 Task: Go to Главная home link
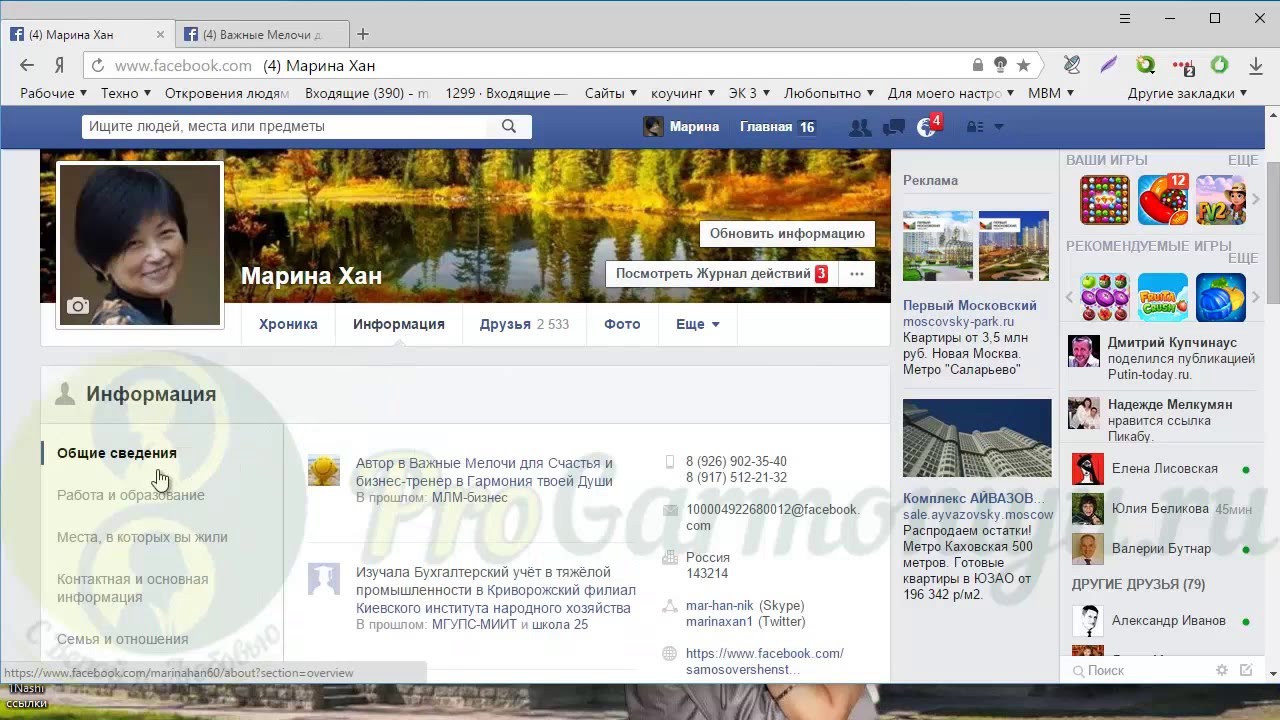click(766, 127)
